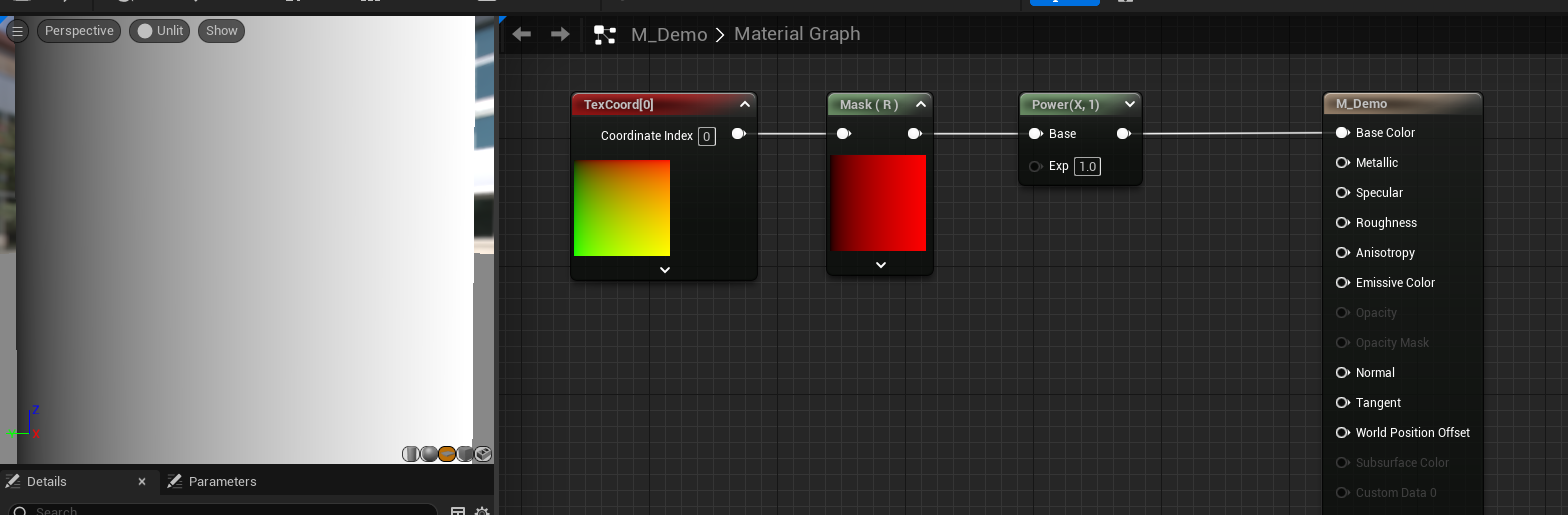Collapse the Mask (R) node preview
1568x515 pixels.
(x=921, y=104)
